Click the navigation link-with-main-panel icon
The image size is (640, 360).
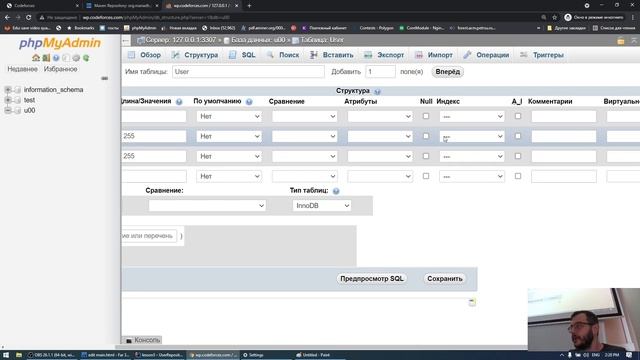point(104,78)
